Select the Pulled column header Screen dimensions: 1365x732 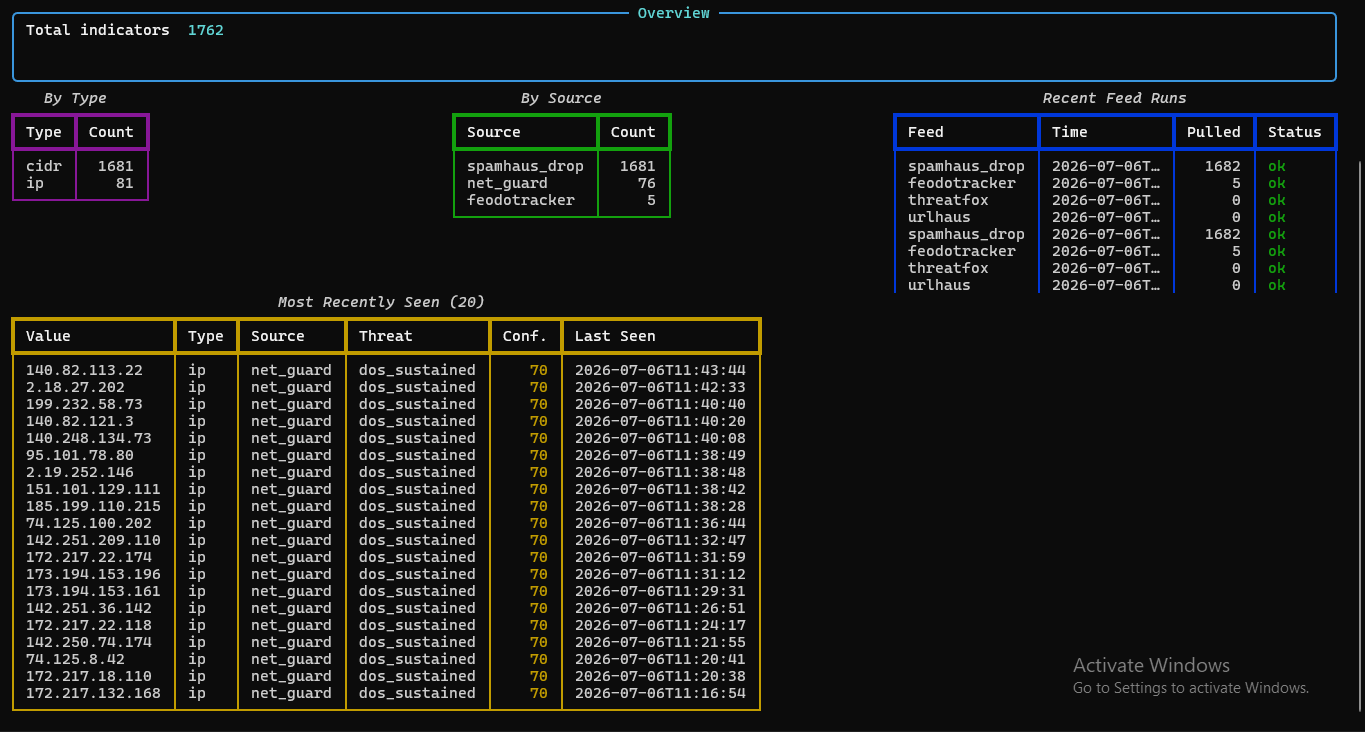(1214, 132)
